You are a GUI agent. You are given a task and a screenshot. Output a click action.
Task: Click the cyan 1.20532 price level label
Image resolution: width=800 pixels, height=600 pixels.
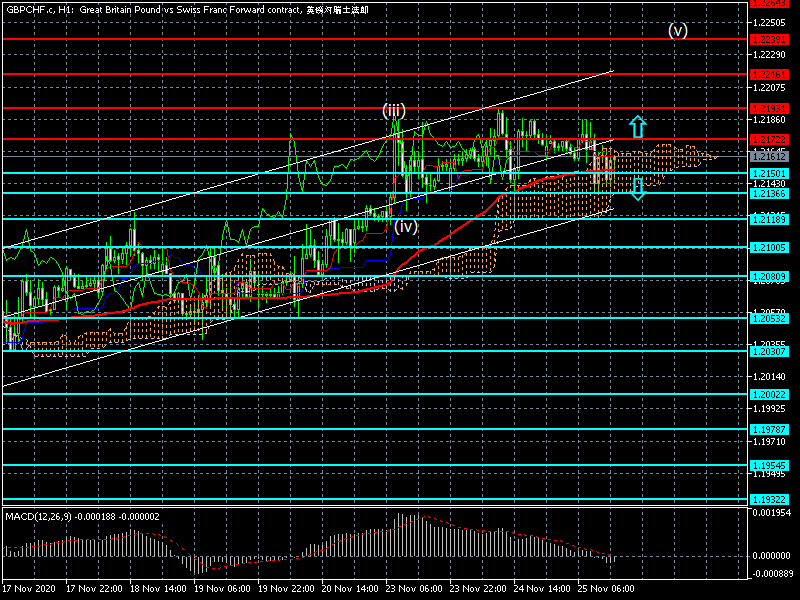pyautogui.click(x=769, y=318)
